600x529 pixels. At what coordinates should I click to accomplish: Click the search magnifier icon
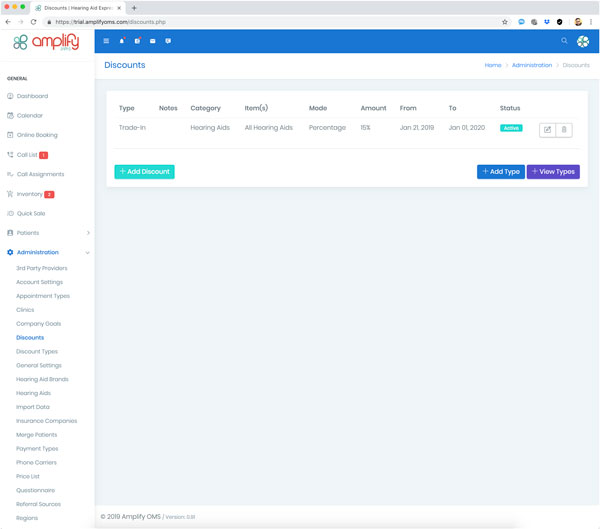click(564, 41)
